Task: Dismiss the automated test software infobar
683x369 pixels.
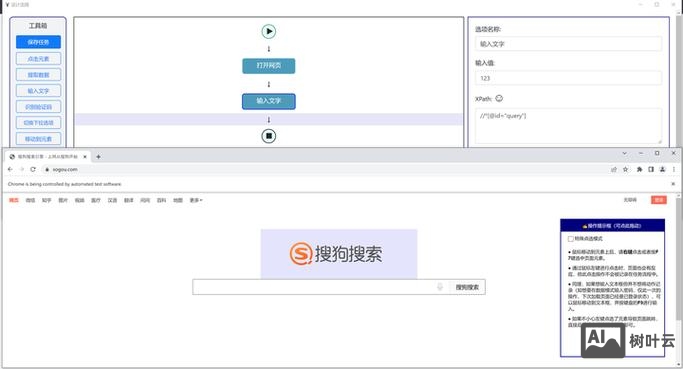Action: click(x=673, y=184)
